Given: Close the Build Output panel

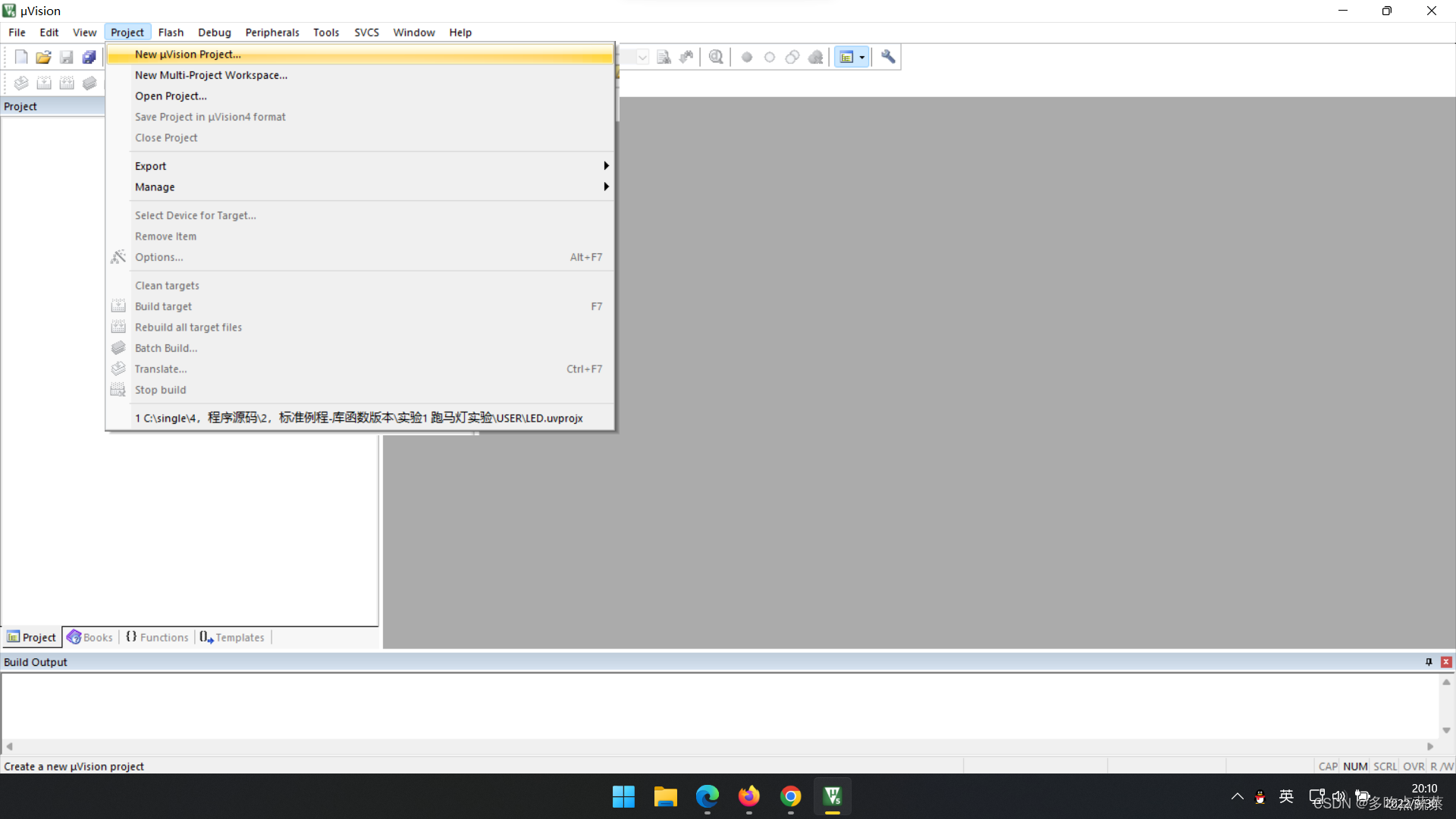Looking at the screenshot, I should tap(1446, 662).
